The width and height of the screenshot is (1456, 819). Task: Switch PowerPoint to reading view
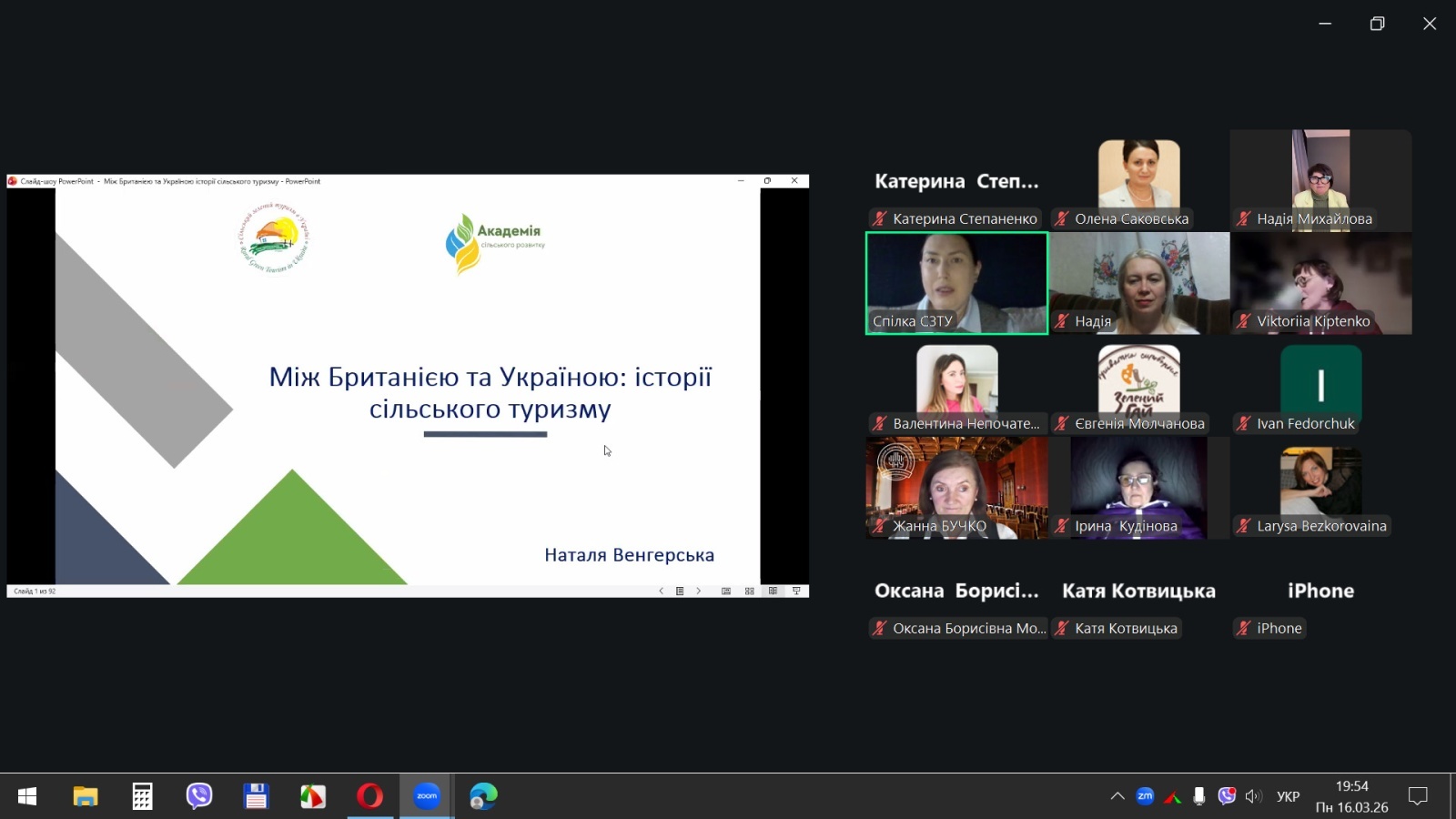coord(773,591)
